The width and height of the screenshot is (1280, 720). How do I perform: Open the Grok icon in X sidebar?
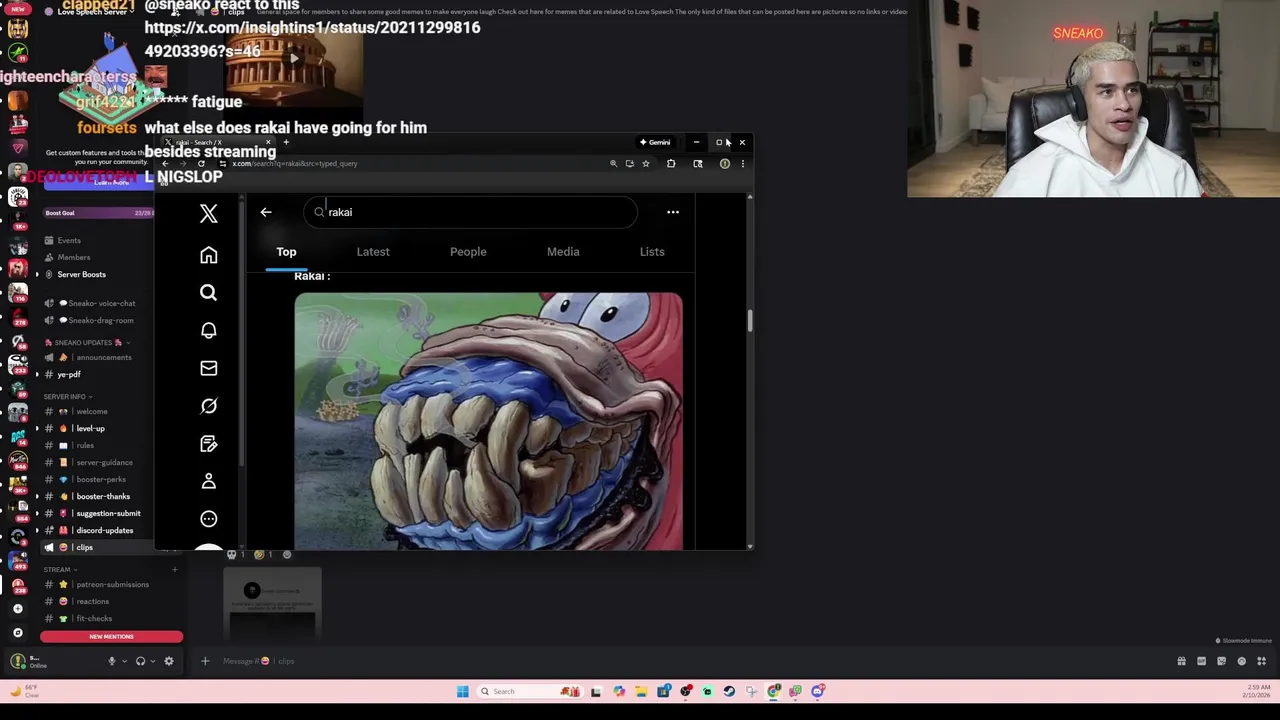[x=208, y=406]
